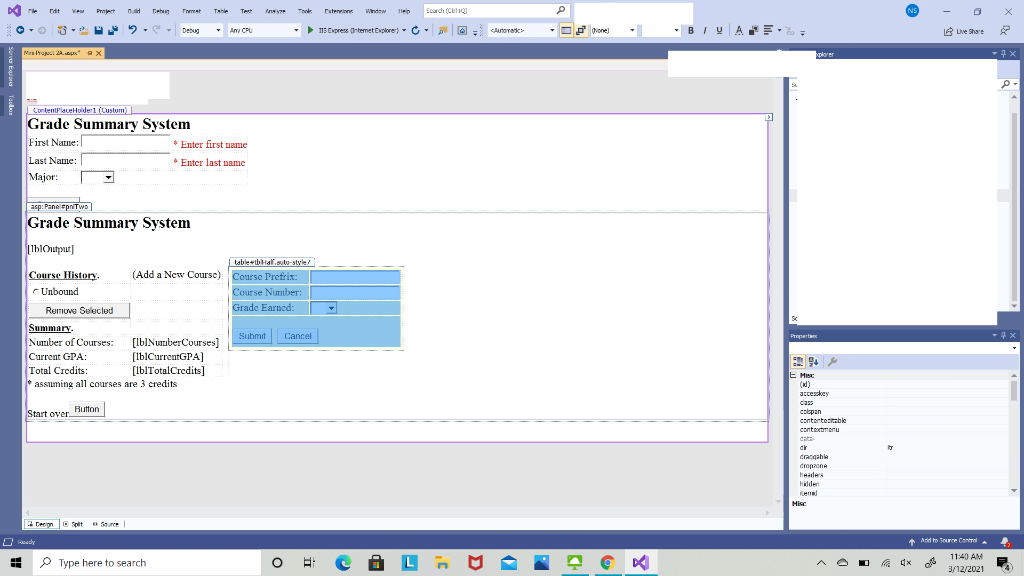
Task: Click Add to Source Control in status bar
Action: pos(948,541)
